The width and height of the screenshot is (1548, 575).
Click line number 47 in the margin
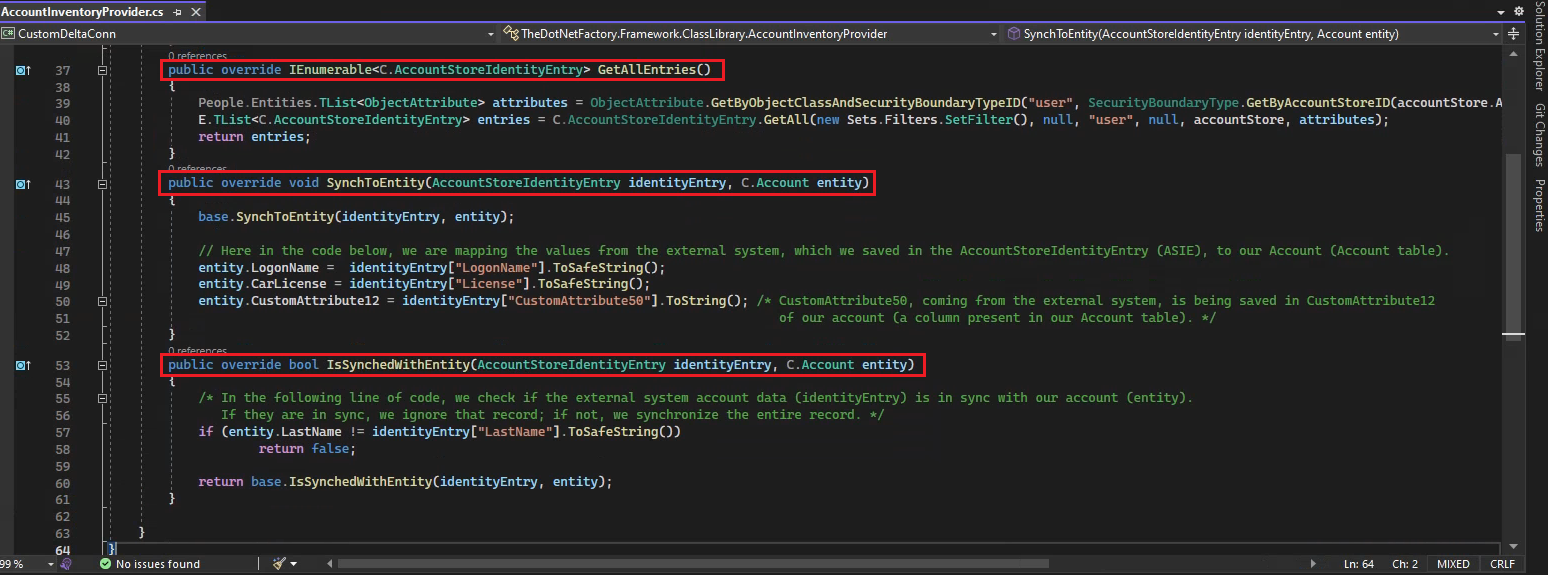click(x=62, y=251)
